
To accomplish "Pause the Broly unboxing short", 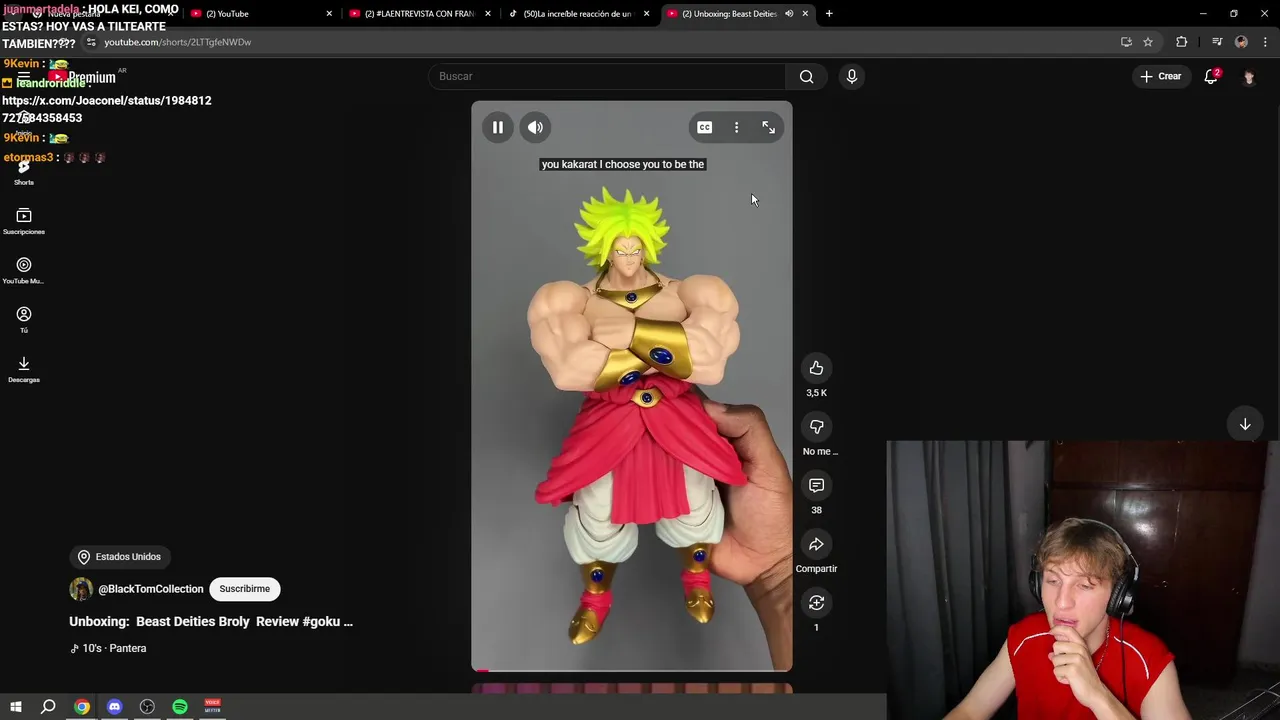I will click(497, 127).
